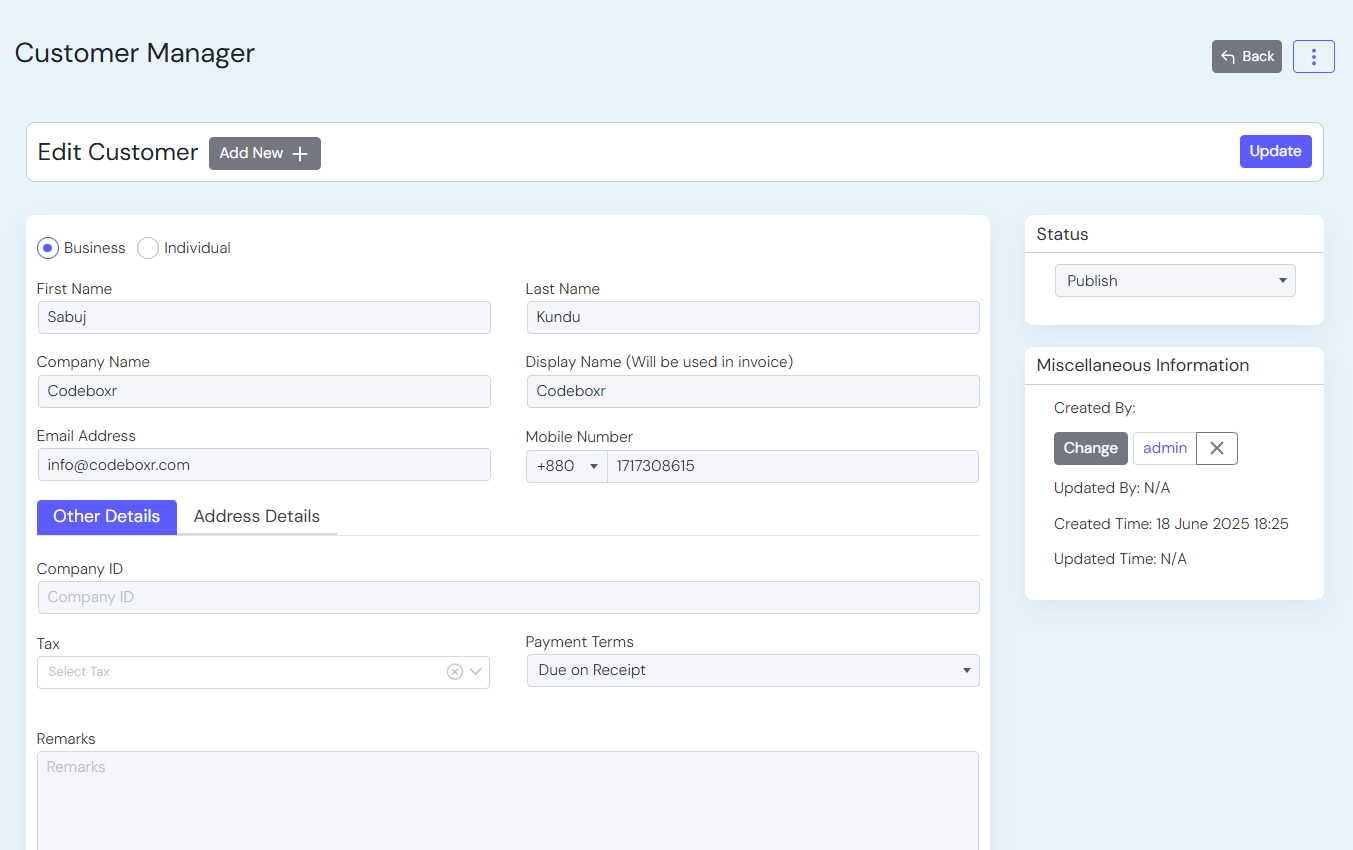The image size is (1353, 850).
Task: Focus the Email Address input field
Action: [263, 465]
